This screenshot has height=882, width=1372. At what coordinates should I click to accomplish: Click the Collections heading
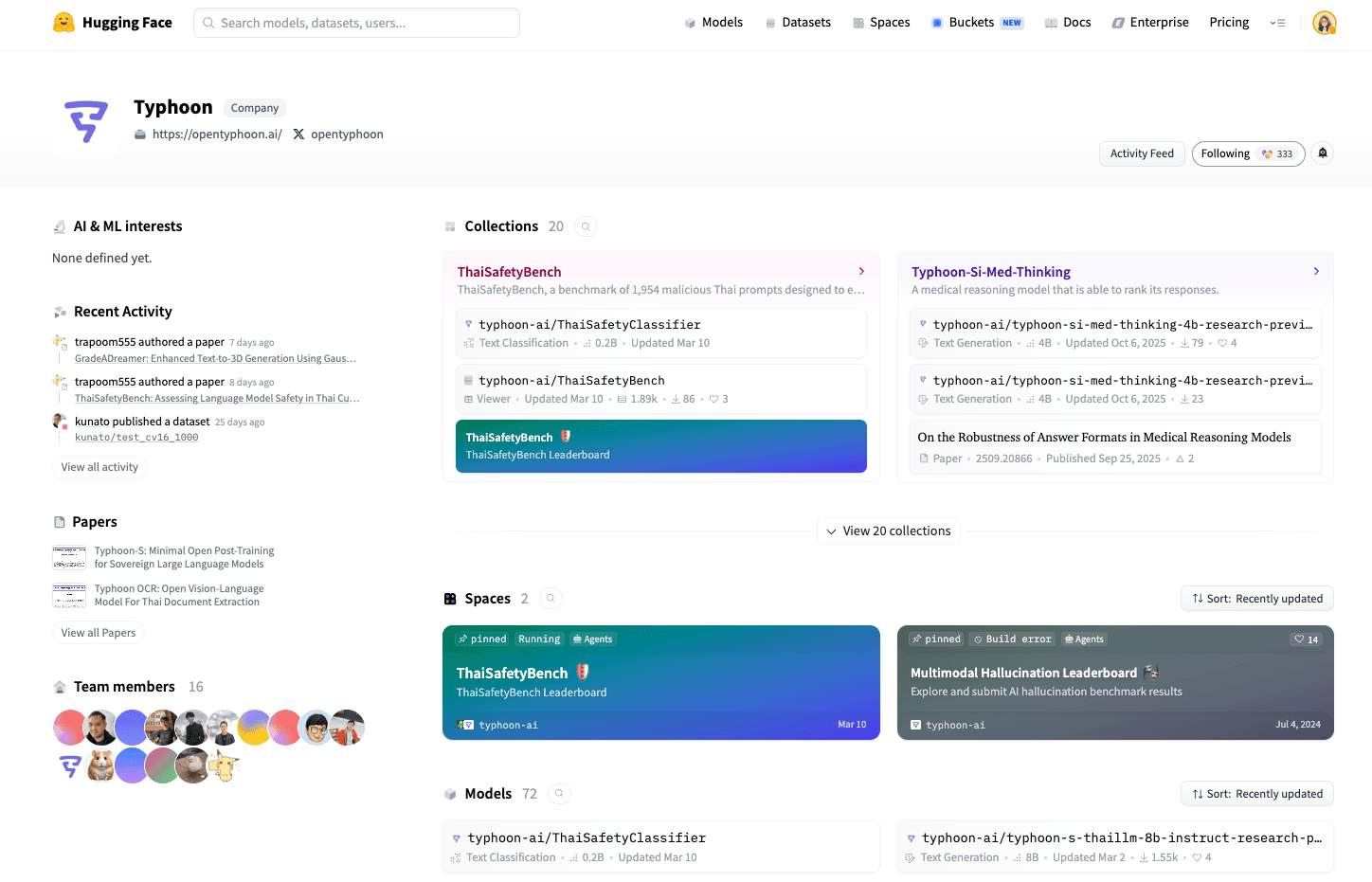pyautogui.click(x=501, y=226)
